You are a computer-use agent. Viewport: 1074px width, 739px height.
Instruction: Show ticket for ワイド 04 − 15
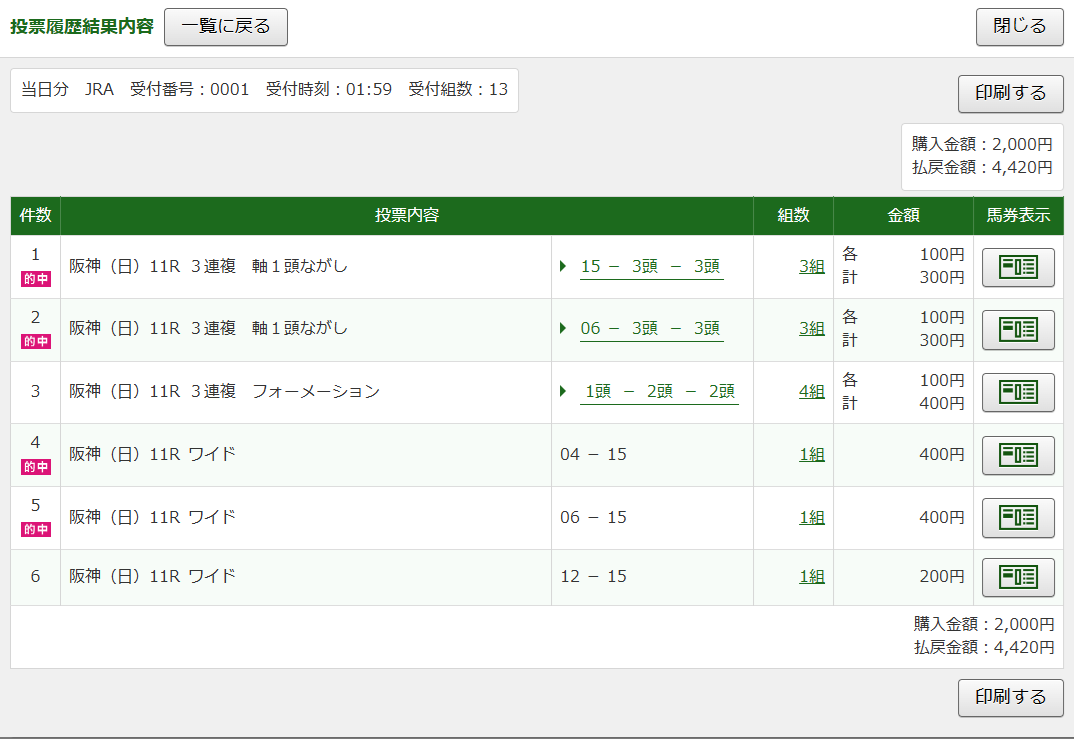pos(1018,455)
